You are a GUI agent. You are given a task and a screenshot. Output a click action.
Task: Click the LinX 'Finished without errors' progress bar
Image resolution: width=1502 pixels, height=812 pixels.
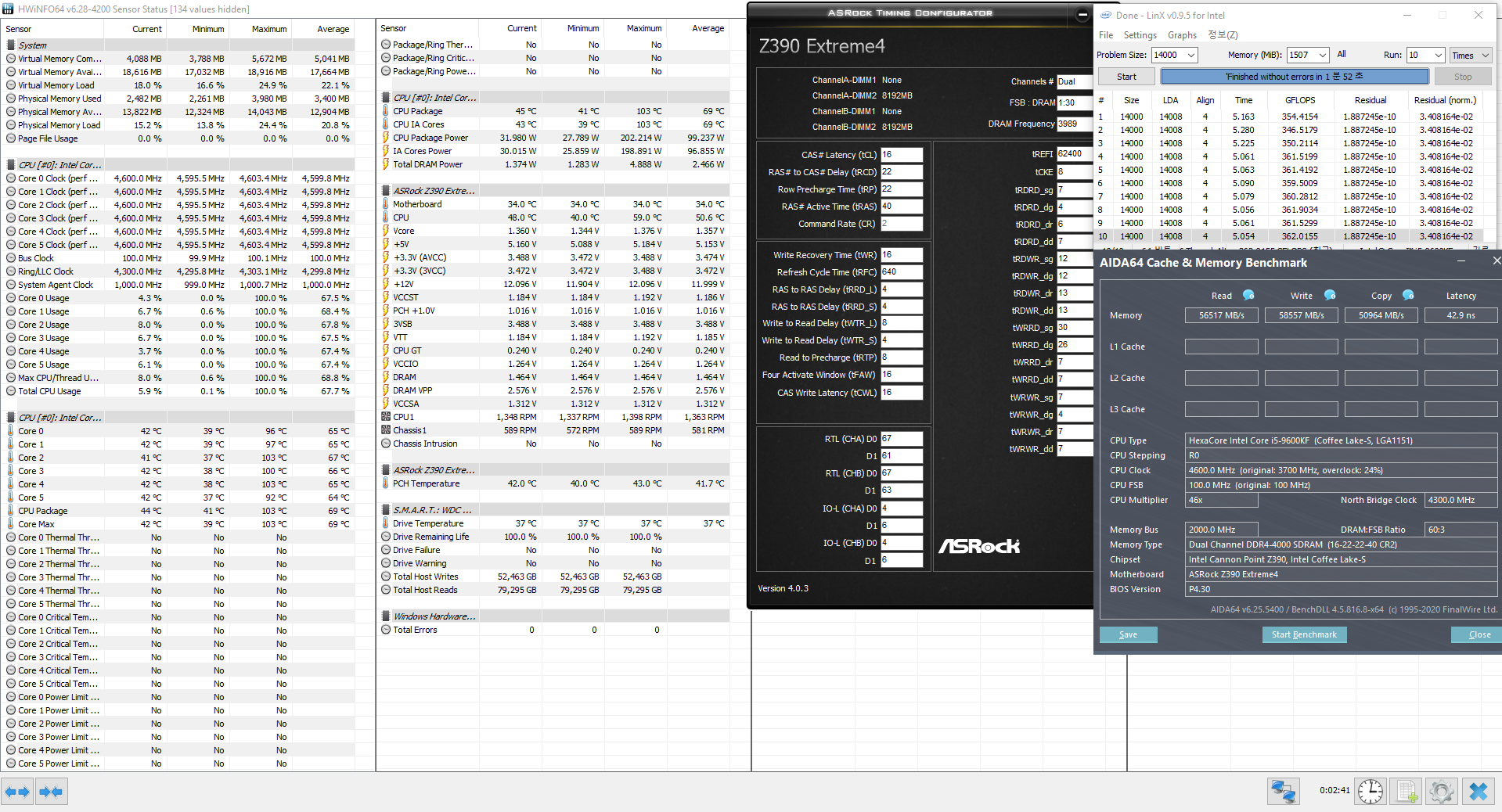pyautogui.click(x=1295, y=77)
